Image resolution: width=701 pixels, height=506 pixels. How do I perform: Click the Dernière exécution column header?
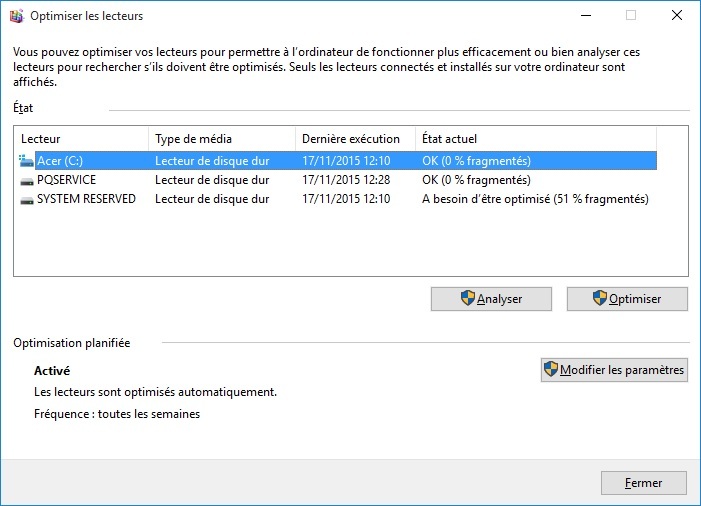[x=355, y=139]
